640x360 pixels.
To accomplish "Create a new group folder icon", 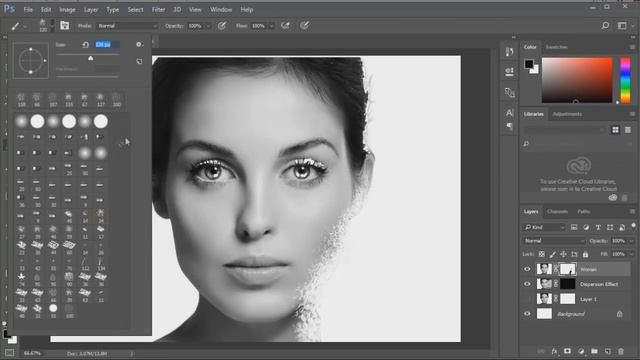I will click(x=594, y=351).
